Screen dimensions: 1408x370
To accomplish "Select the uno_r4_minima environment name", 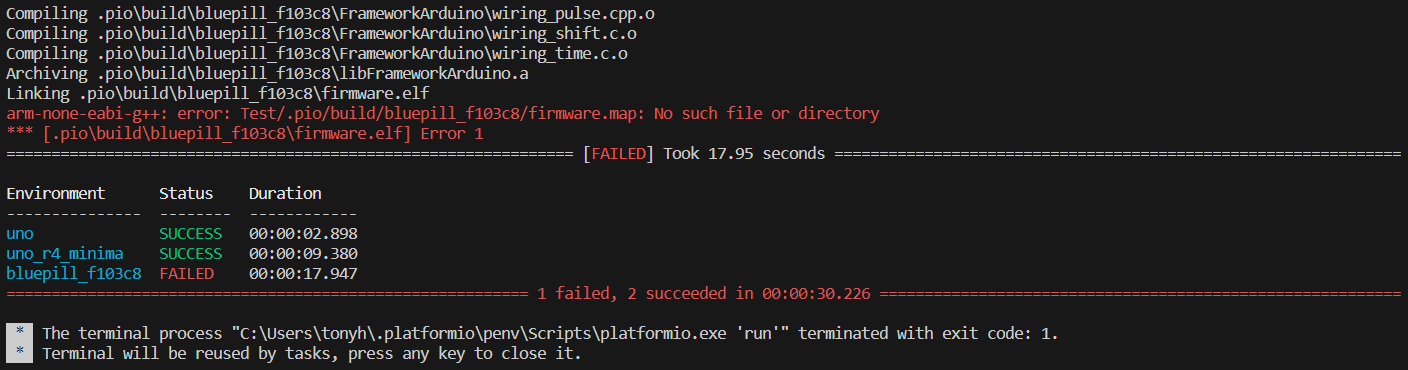I will coord(65,254).
